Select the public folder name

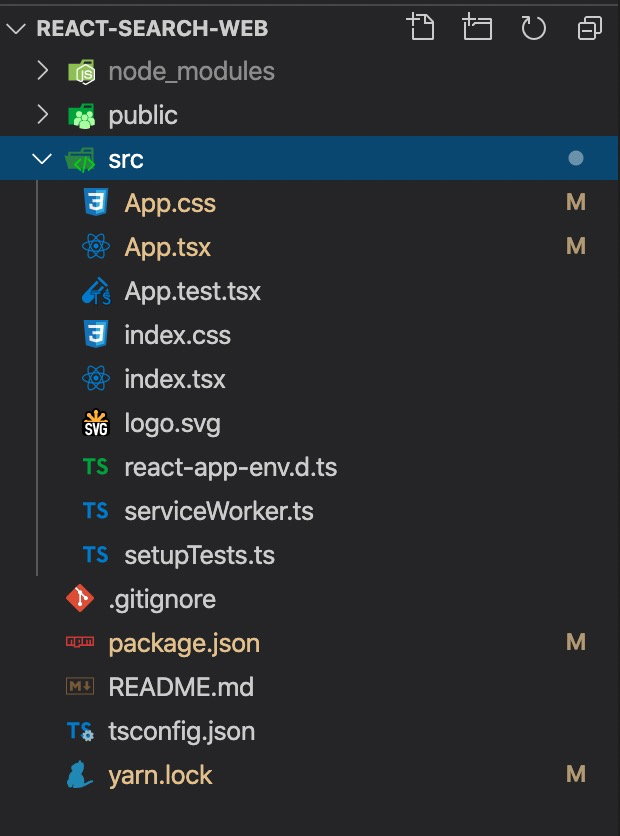pyautogui.click(x=143, y=116)
